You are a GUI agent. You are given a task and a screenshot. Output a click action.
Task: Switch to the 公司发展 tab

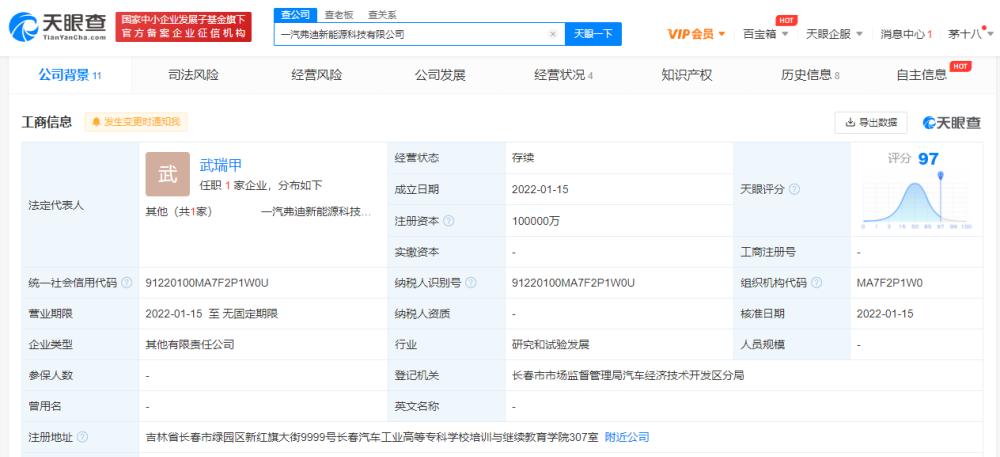point(440,75)
